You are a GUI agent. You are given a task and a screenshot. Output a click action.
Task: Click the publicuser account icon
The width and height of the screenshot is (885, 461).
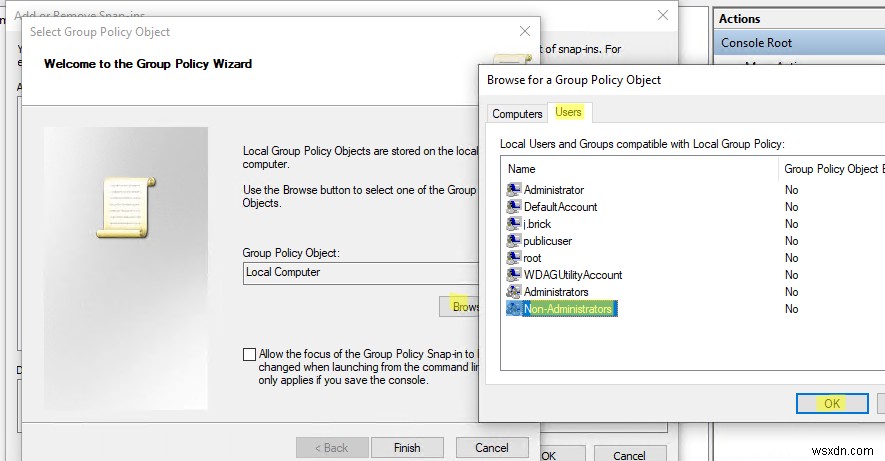pos(514,240)
